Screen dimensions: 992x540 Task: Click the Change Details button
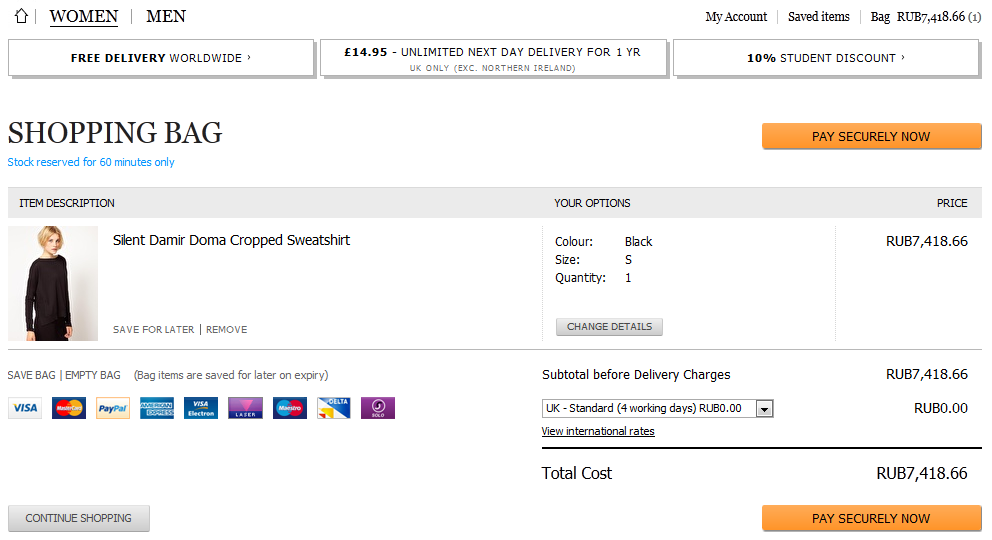click(x=609, y=327)
